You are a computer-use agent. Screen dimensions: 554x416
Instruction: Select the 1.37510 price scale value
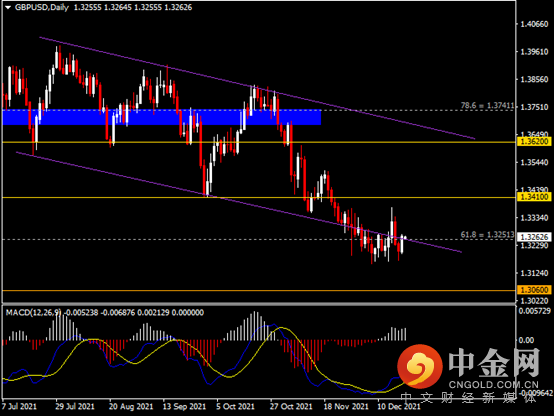[x=535, y=107]
